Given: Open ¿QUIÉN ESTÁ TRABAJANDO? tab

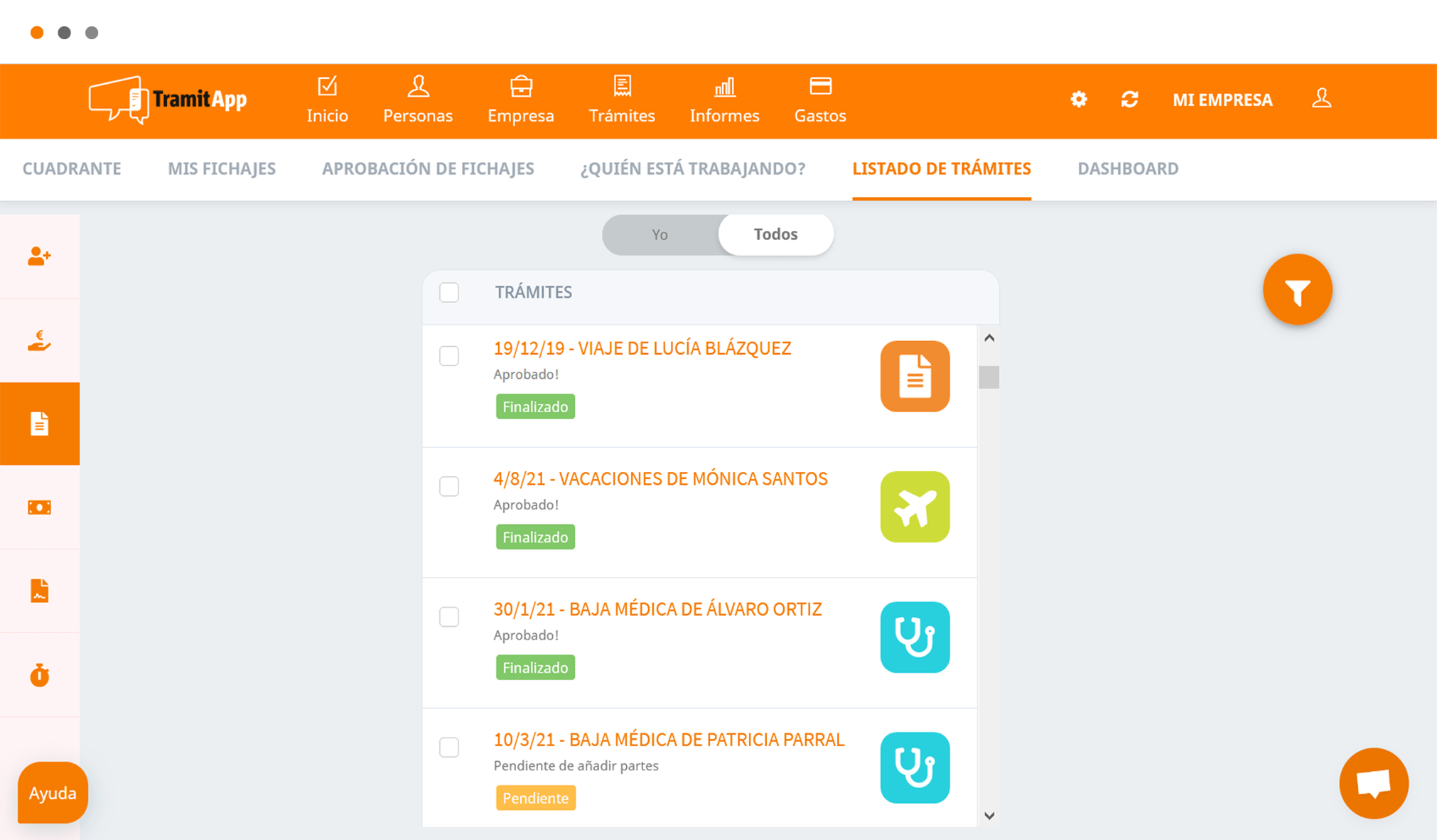Looking at the screenshot, I should (693, 168).
